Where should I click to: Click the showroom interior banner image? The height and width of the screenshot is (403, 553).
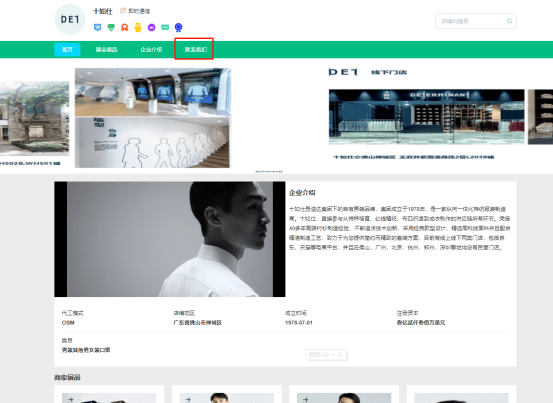[152, 118]
